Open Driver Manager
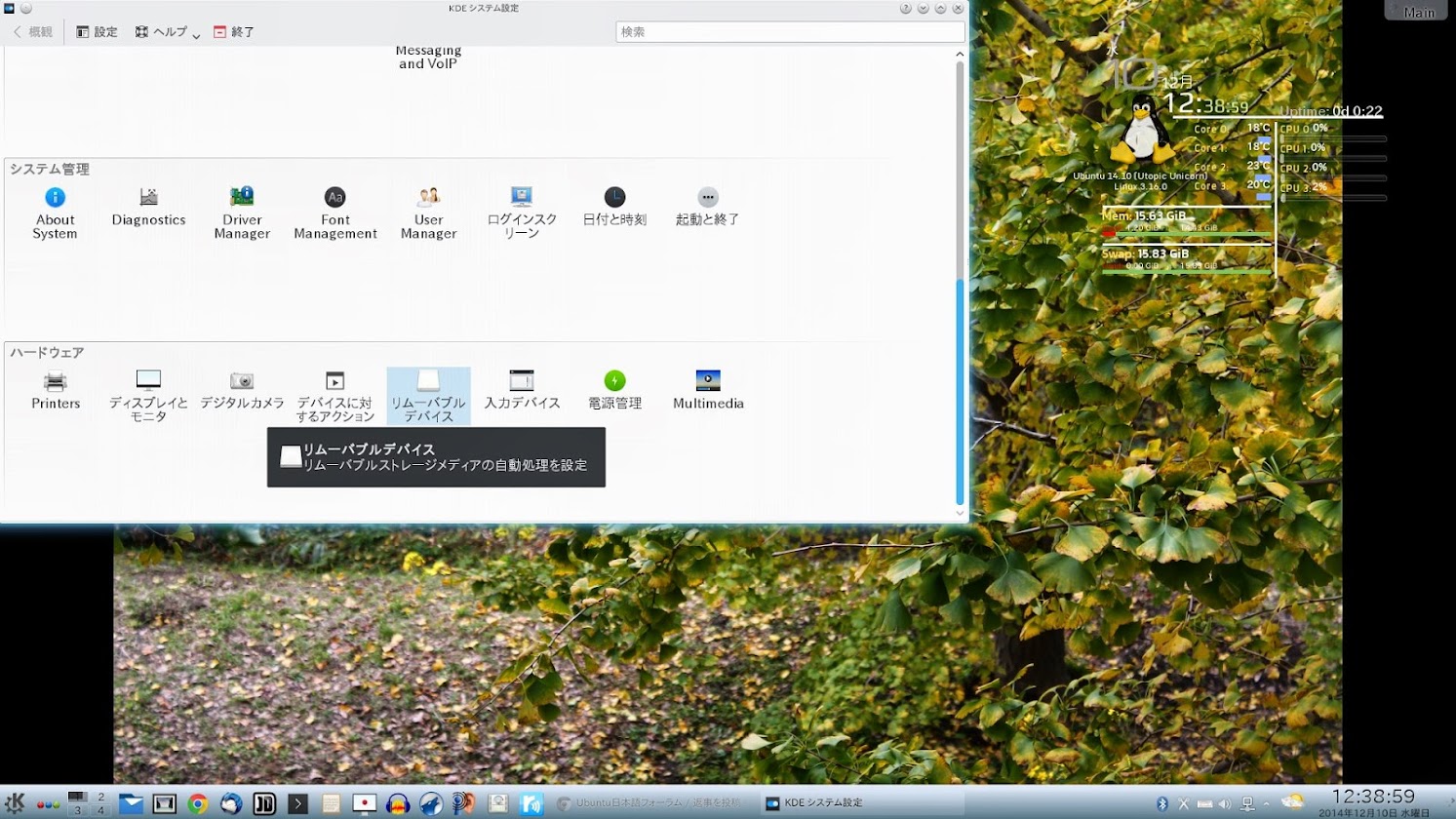 [242, 214]
